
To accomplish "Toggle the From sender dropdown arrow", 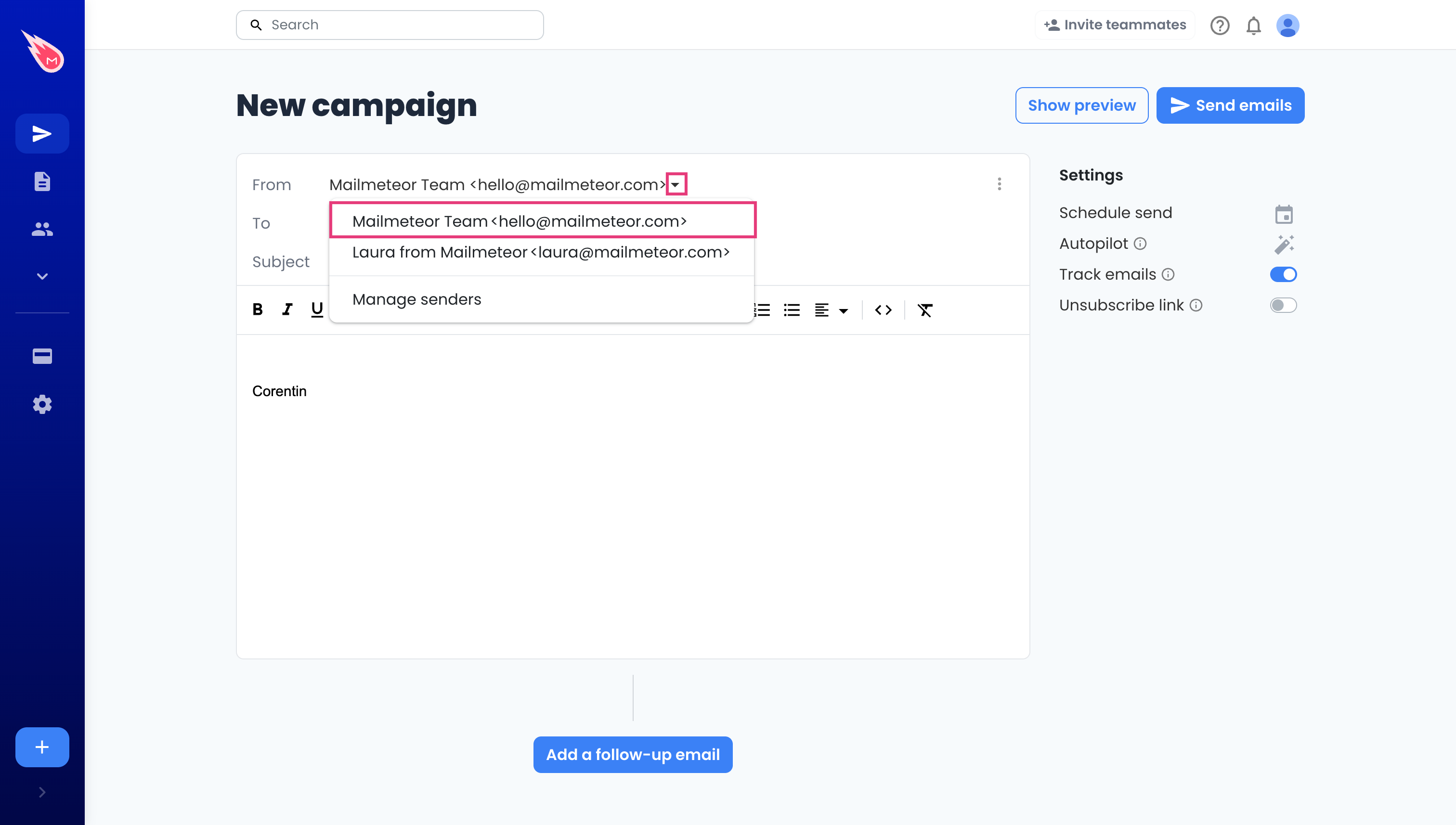I will [676, 184].
